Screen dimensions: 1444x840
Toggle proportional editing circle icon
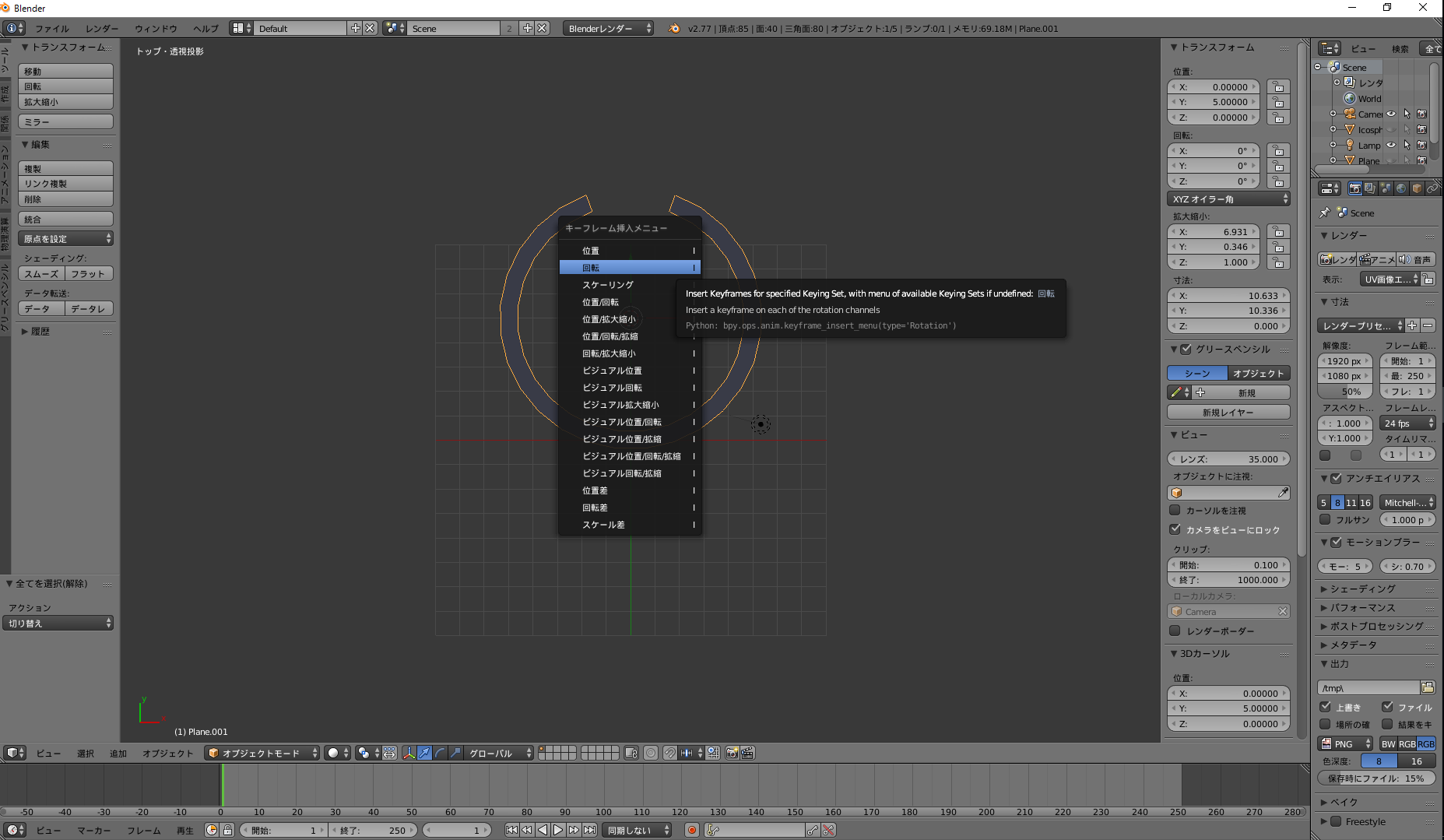(651, 753)
